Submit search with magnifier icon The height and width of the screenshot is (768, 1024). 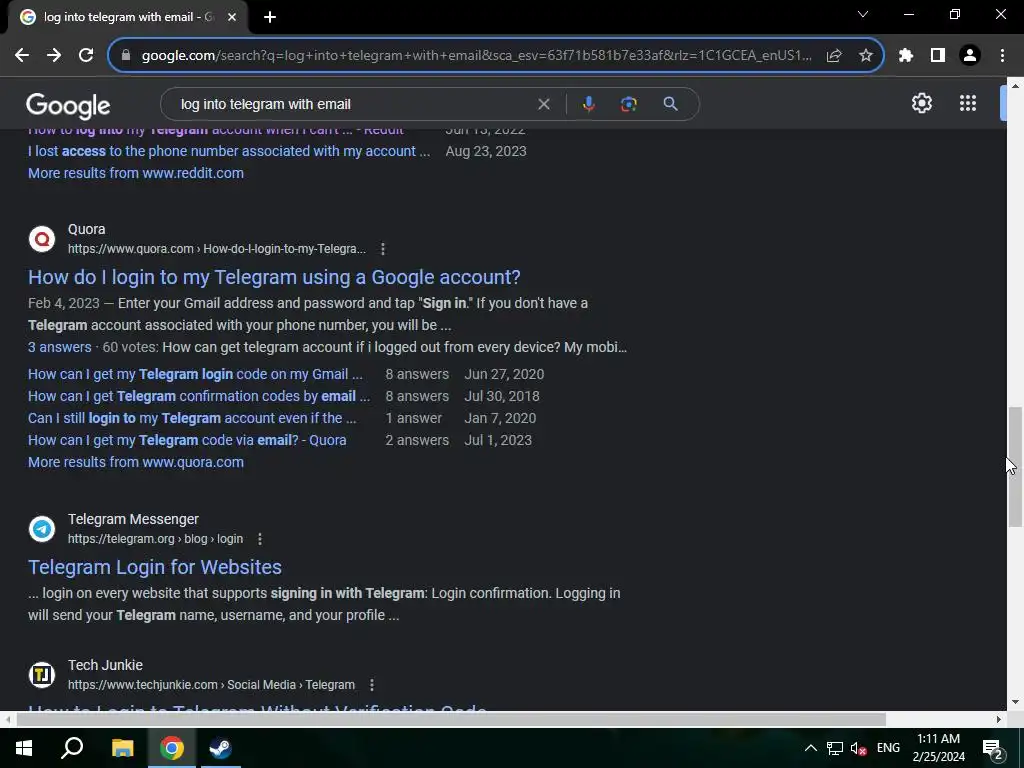[670, 104]
